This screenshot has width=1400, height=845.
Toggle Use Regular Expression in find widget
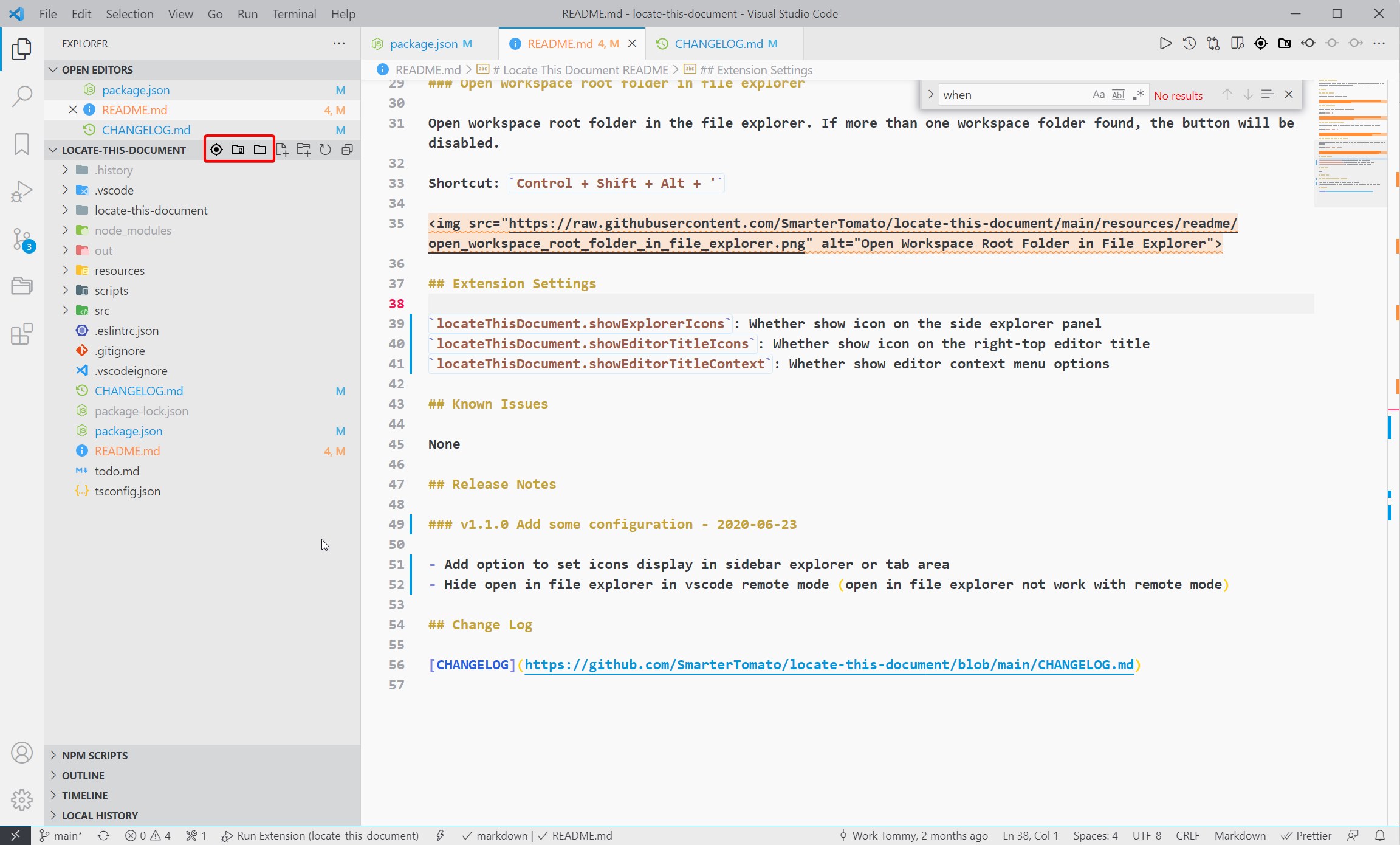[x=1138, y=95]
